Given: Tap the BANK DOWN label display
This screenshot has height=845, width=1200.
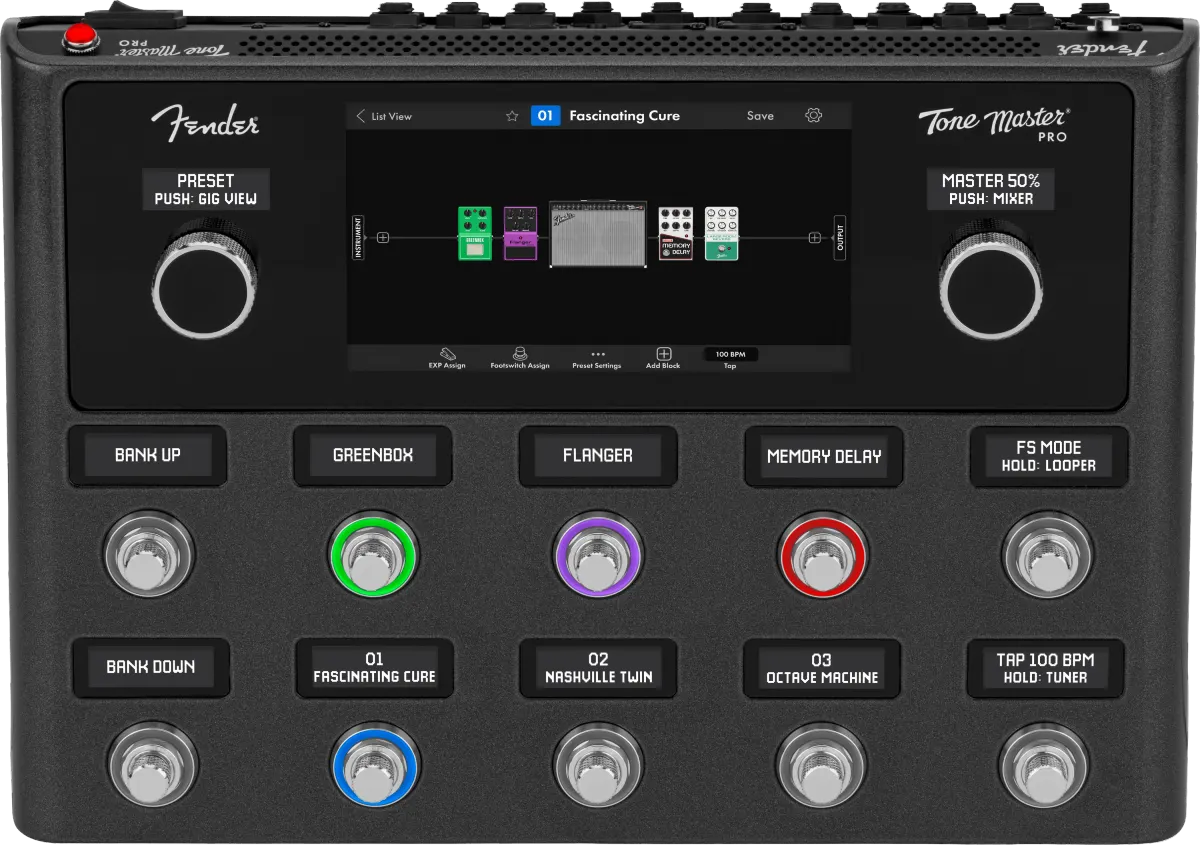Looking at the screenshot, I should pyautogui.click(x=151, y=667).
